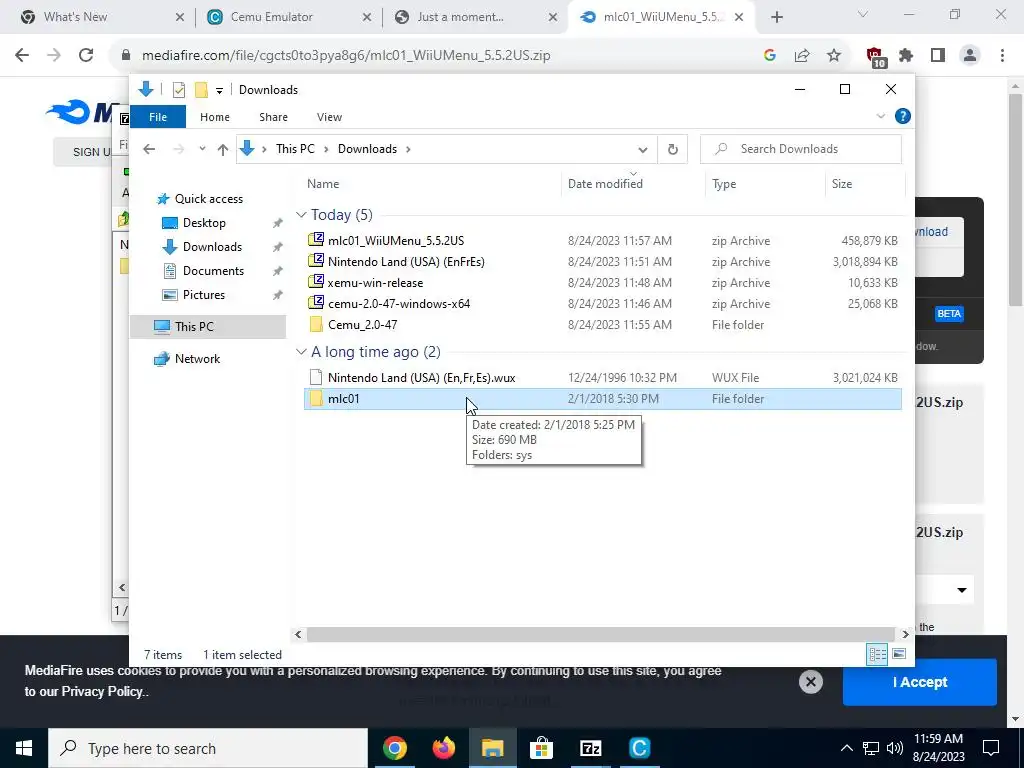1024x768 pixels.
Task: Select Network in navigation pane
Action: tap(197, 359)
